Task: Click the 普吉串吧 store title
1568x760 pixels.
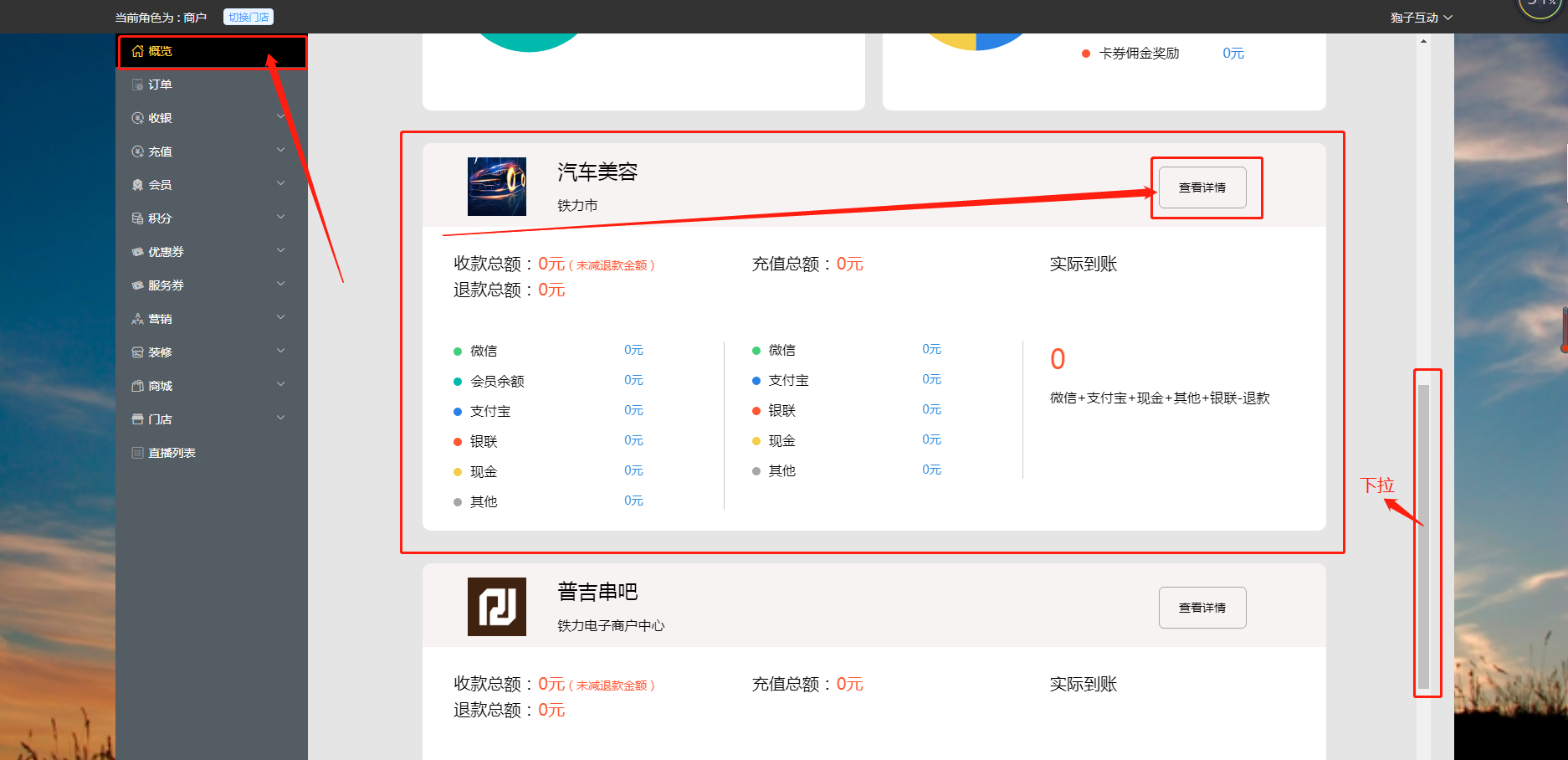Action: [597, 593]
